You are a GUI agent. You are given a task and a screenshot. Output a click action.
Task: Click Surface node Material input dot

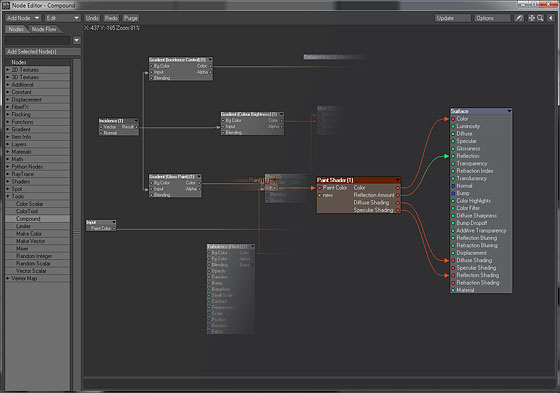453,290
